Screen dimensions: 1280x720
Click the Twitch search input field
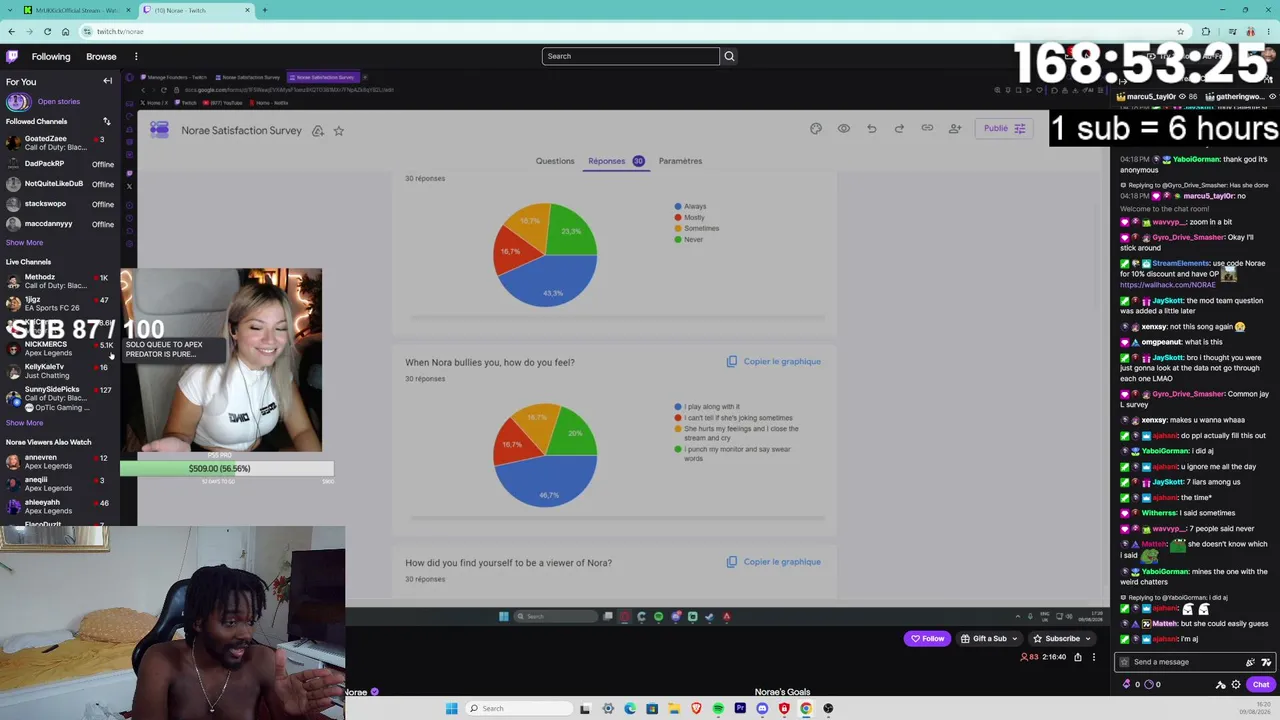tap(631, 56)
